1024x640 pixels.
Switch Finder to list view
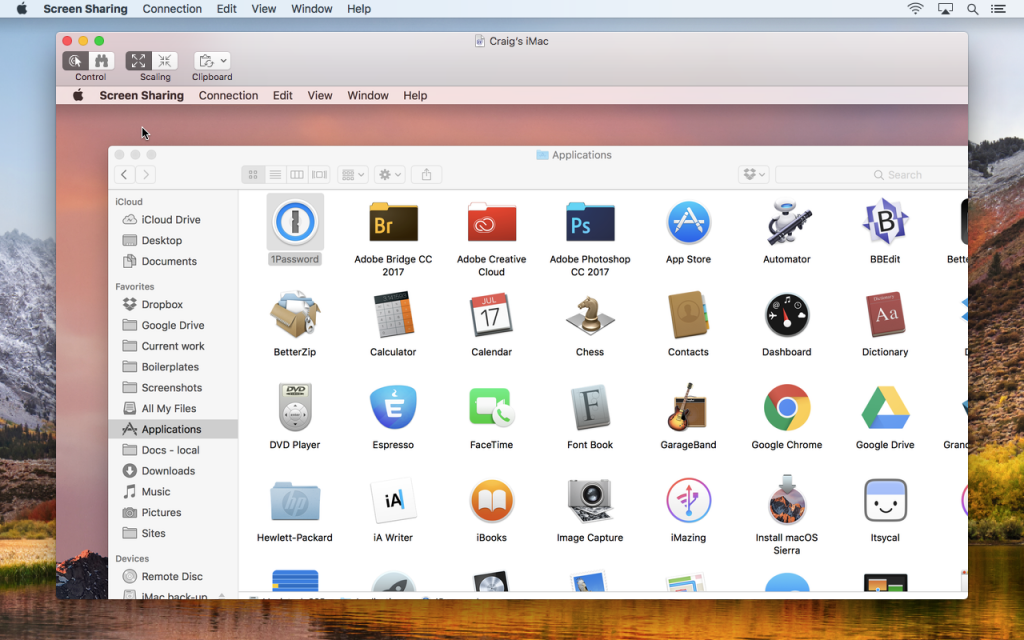point(275,174)
